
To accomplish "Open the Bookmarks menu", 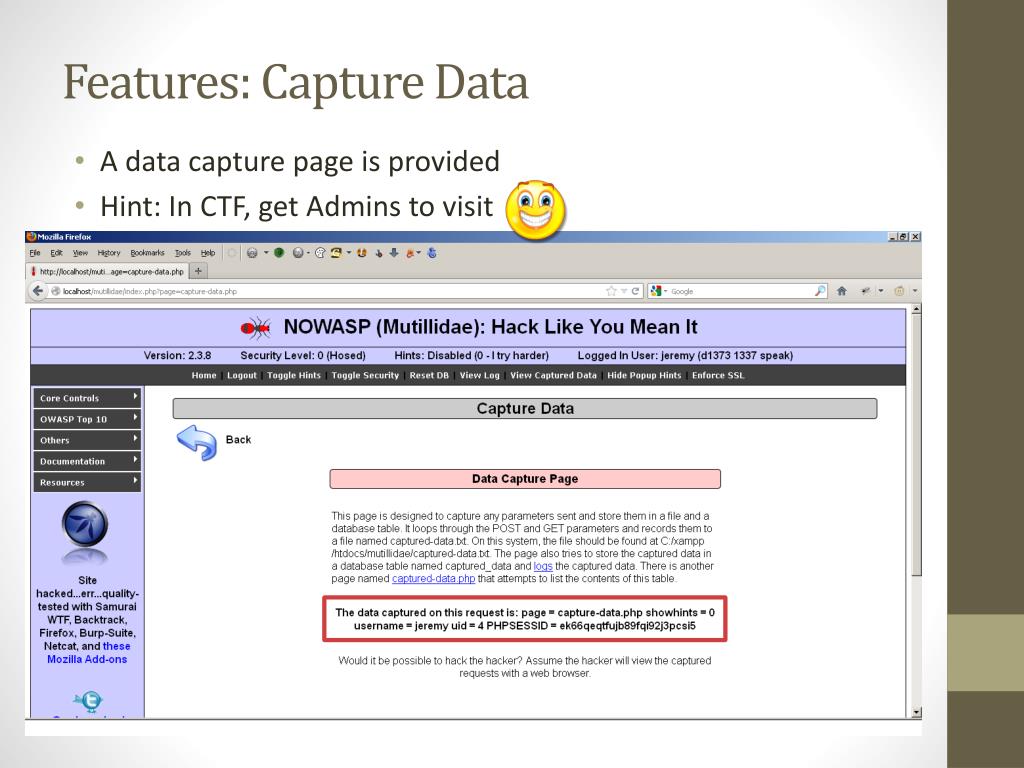I will pos(148,253).
